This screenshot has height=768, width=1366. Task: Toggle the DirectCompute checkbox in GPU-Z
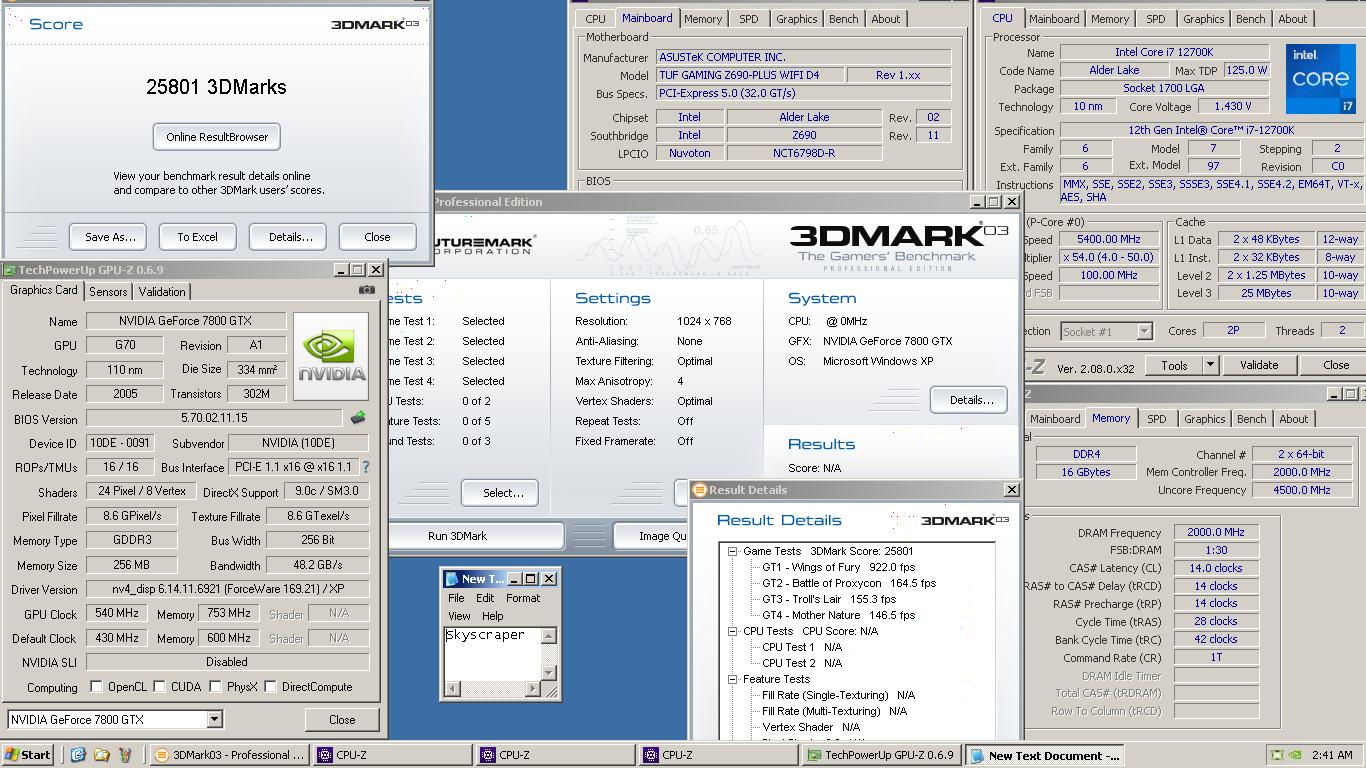tap(270, 687)
